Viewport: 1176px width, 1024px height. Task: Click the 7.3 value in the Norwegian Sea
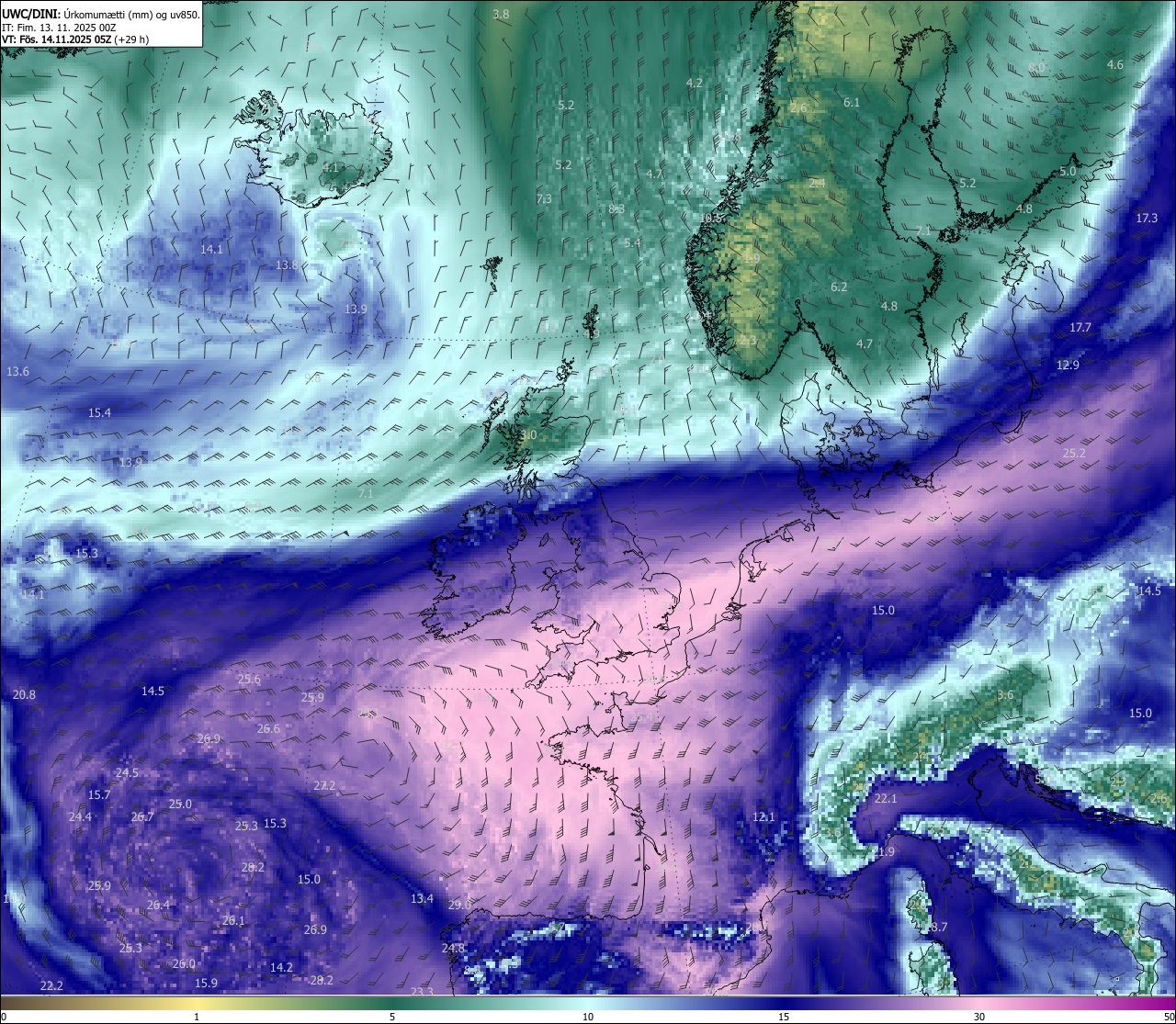[x=544, y=199]
